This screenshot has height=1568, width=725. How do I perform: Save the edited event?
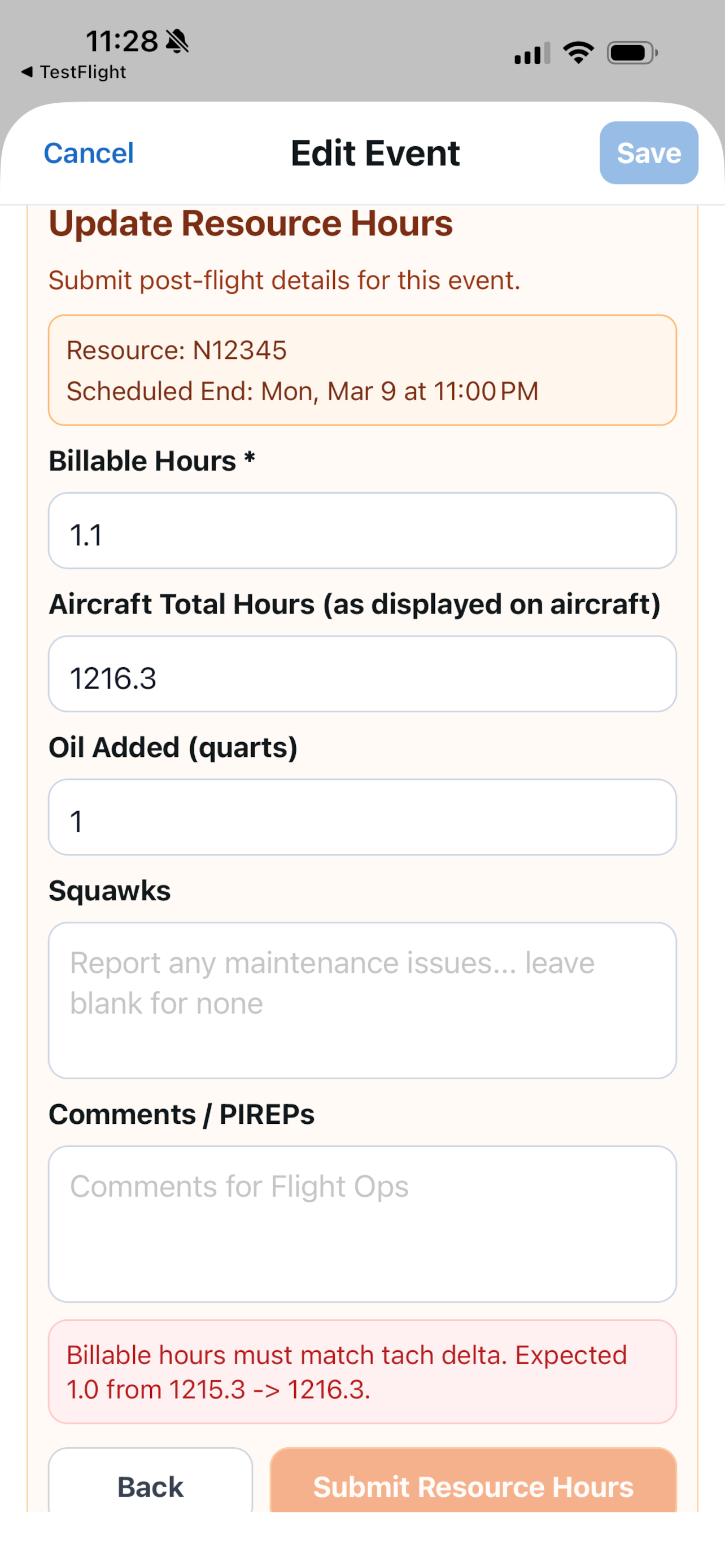pos(648,153)
